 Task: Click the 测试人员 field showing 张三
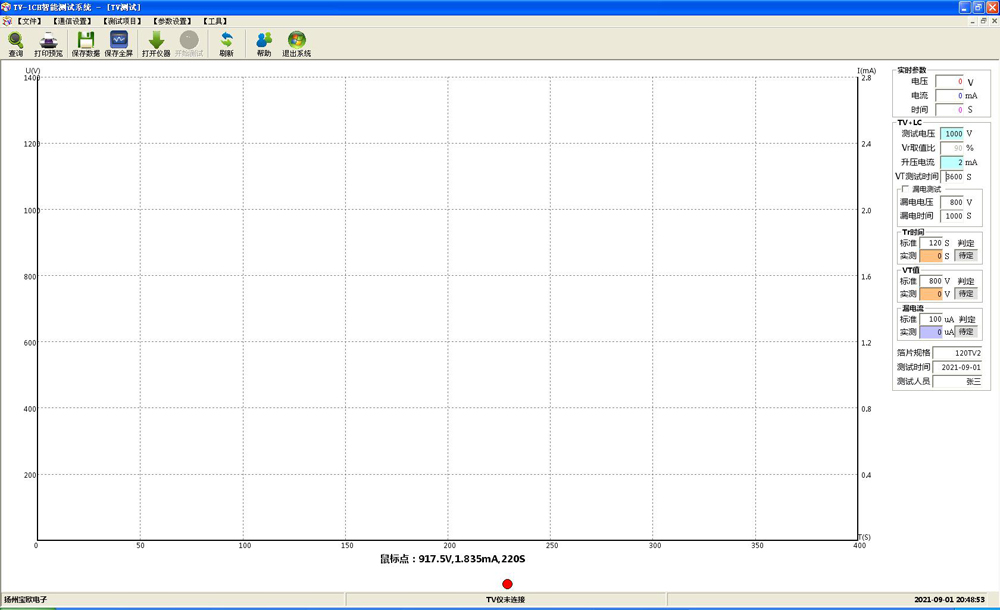[x=958, y=382]
